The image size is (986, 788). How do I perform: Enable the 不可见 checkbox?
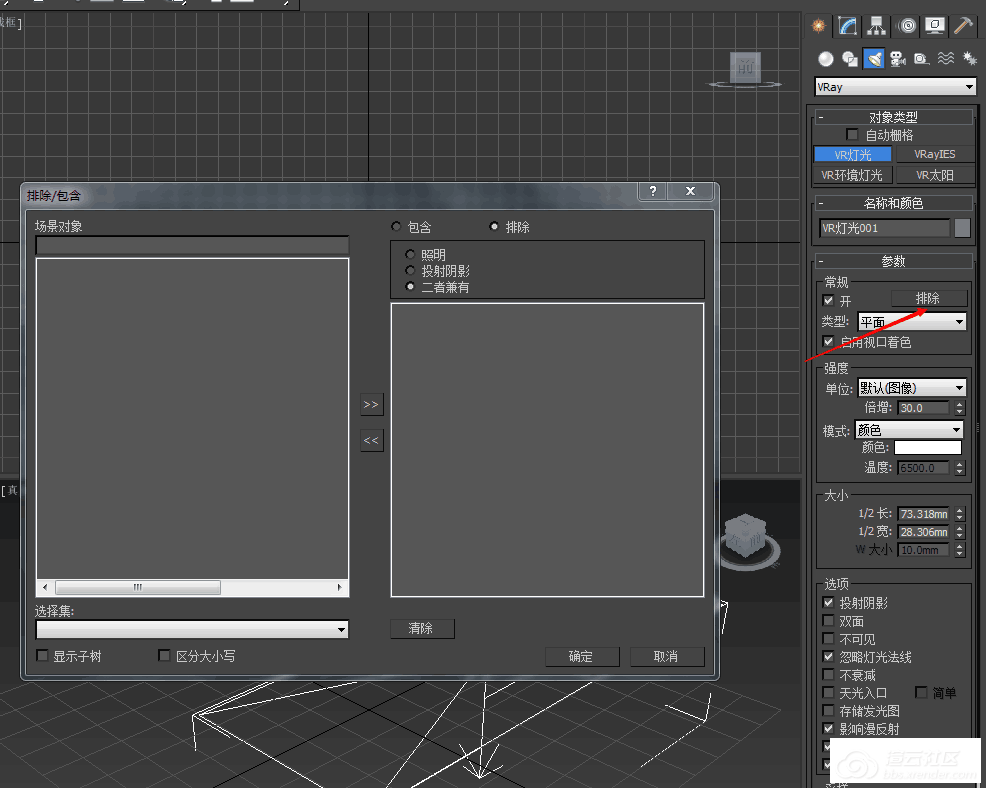[829, 639]
